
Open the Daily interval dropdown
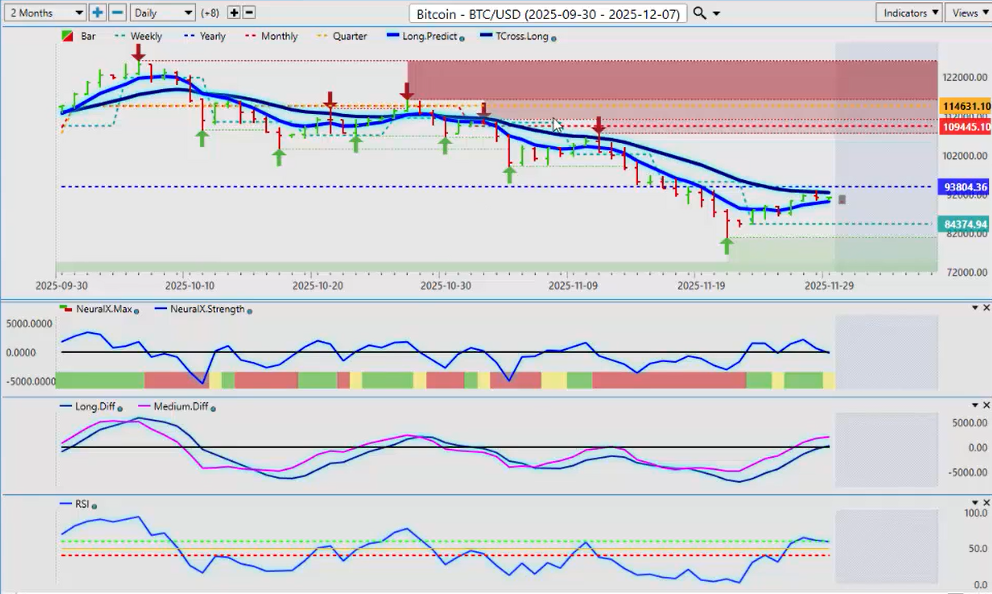(x=162, y=13)
